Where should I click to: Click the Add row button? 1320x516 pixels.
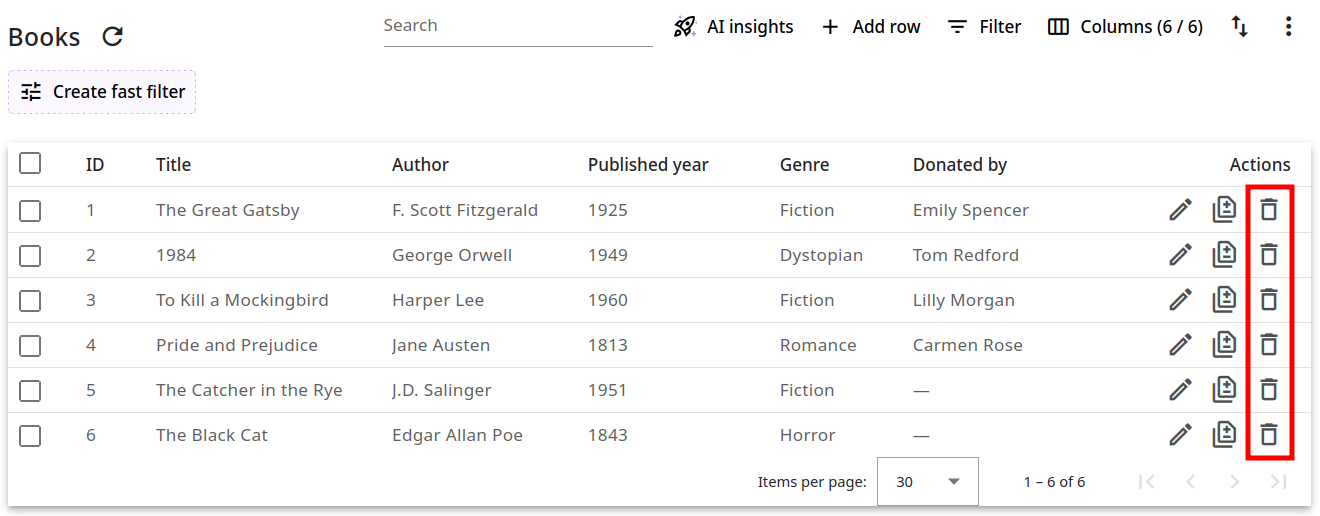(870, 27)
